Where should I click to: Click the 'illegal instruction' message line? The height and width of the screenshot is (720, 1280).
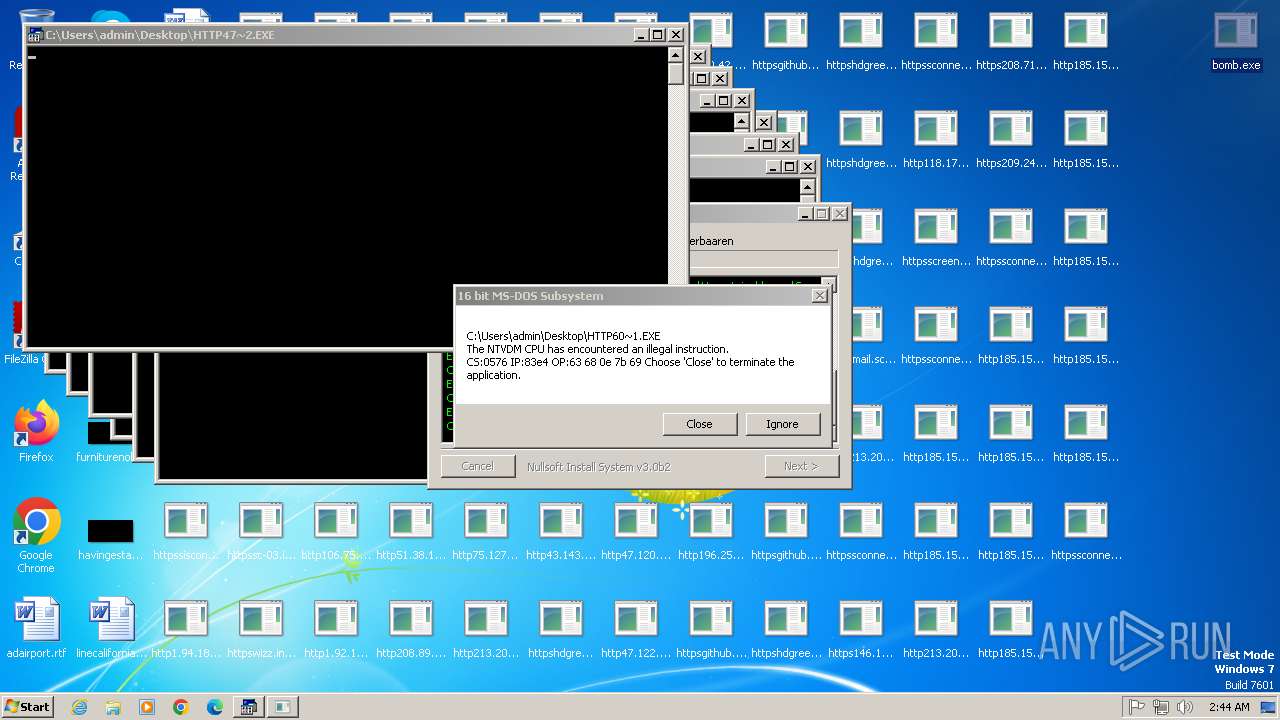point(597,349)
